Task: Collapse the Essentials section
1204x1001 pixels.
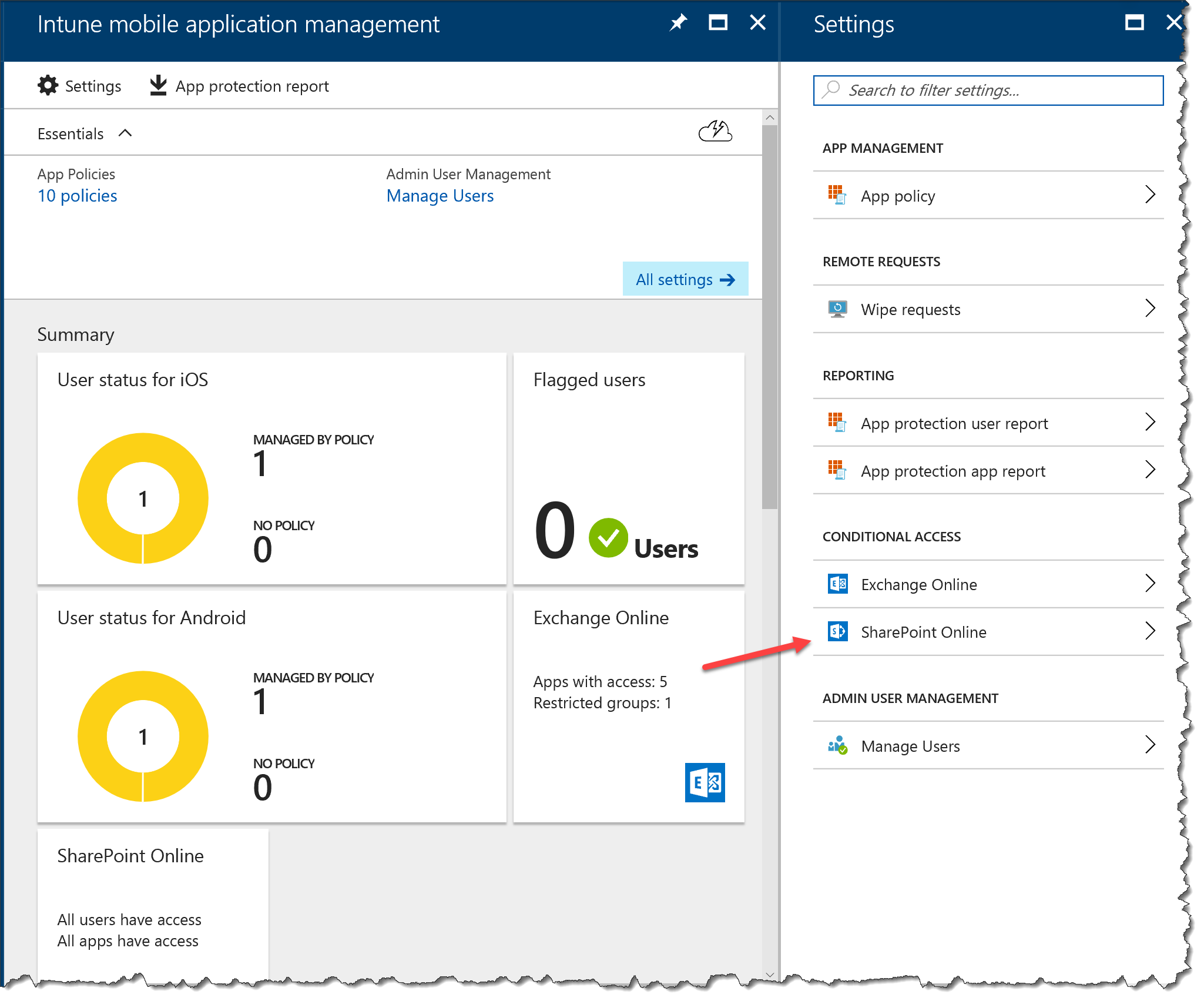Action: coord(125,133)
